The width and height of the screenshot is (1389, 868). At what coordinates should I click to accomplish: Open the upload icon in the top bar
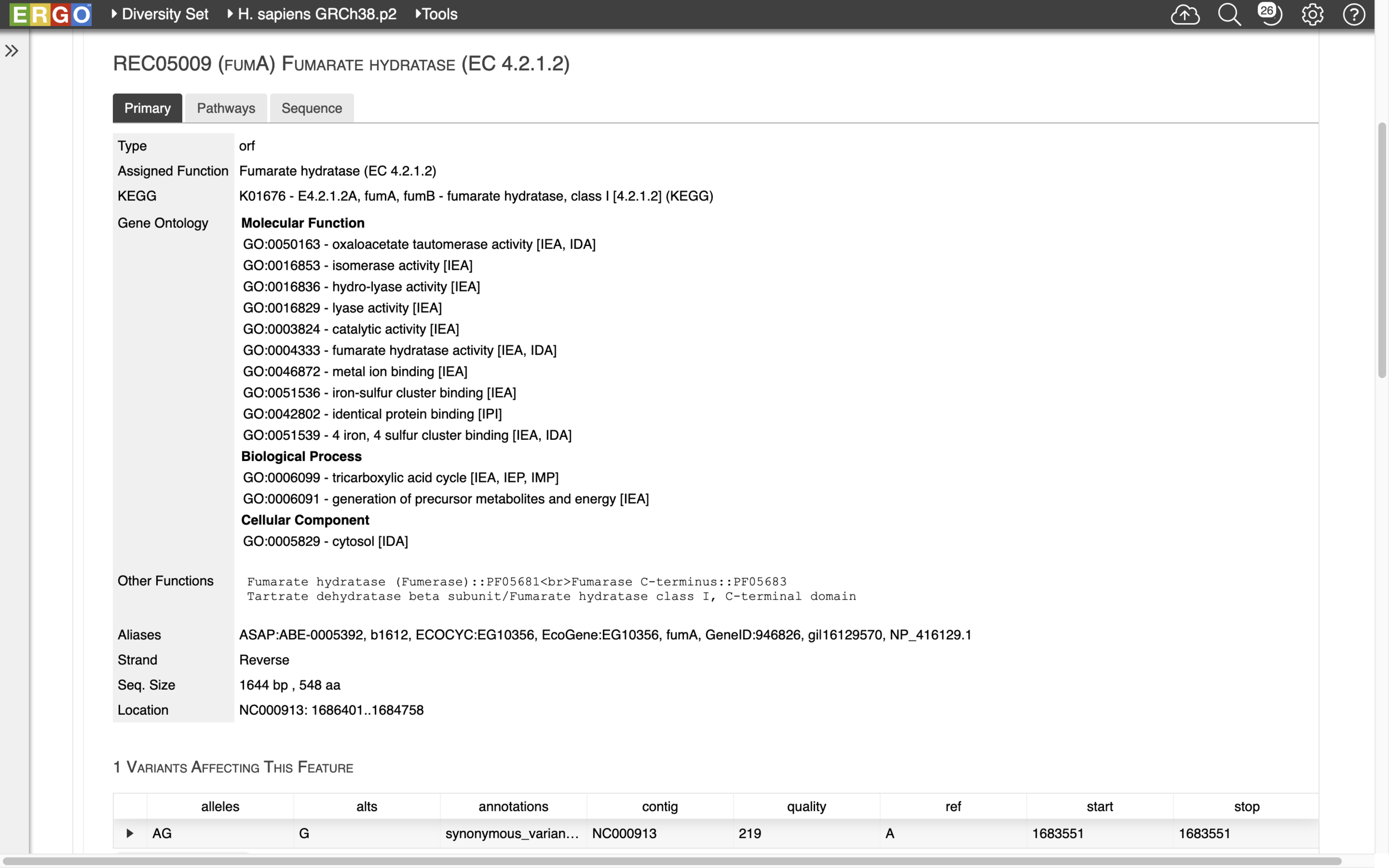pos(1186,14)
